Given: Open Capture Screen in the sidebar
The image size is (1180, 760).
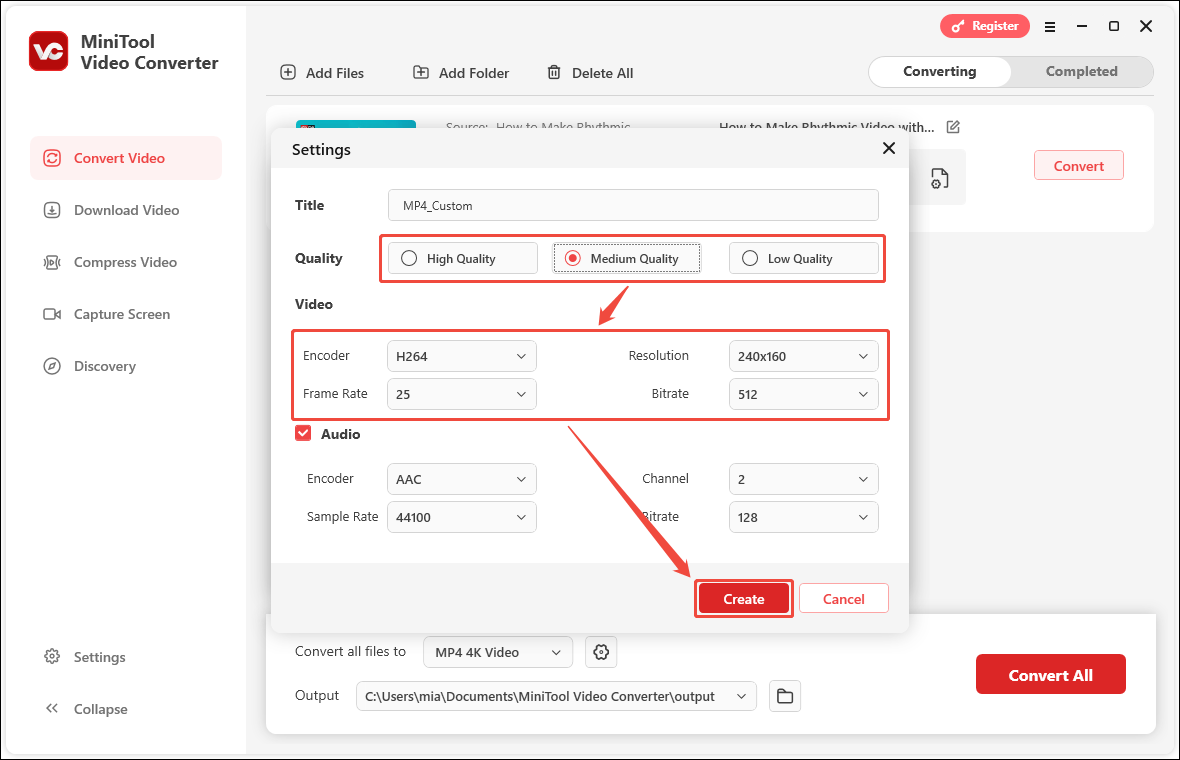Looking at the screenshot, I should (x=126, y=314).
